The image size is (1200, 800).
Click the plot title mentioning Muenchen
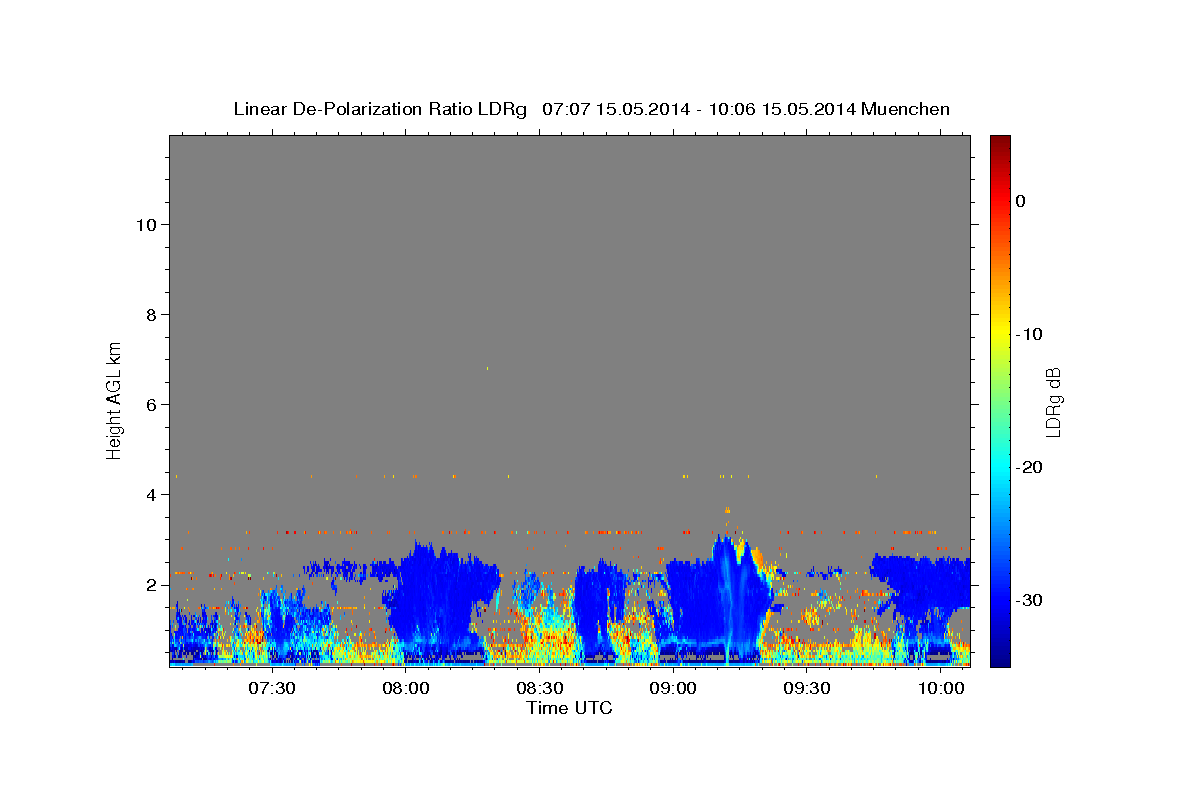pyautogui.click(x=591, y=109)
